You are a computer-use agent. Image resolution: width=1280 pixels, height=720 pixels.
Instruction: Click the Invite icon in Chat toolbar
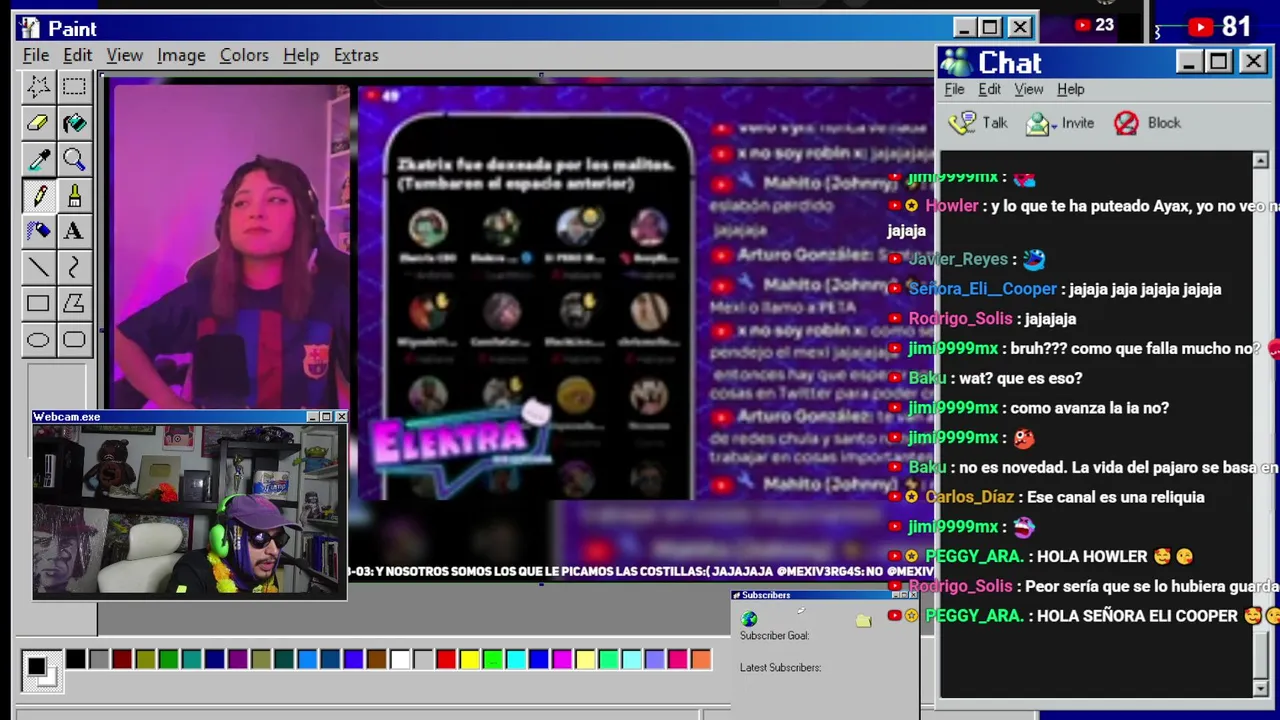pyautogui.click(x=1038, y=123)
